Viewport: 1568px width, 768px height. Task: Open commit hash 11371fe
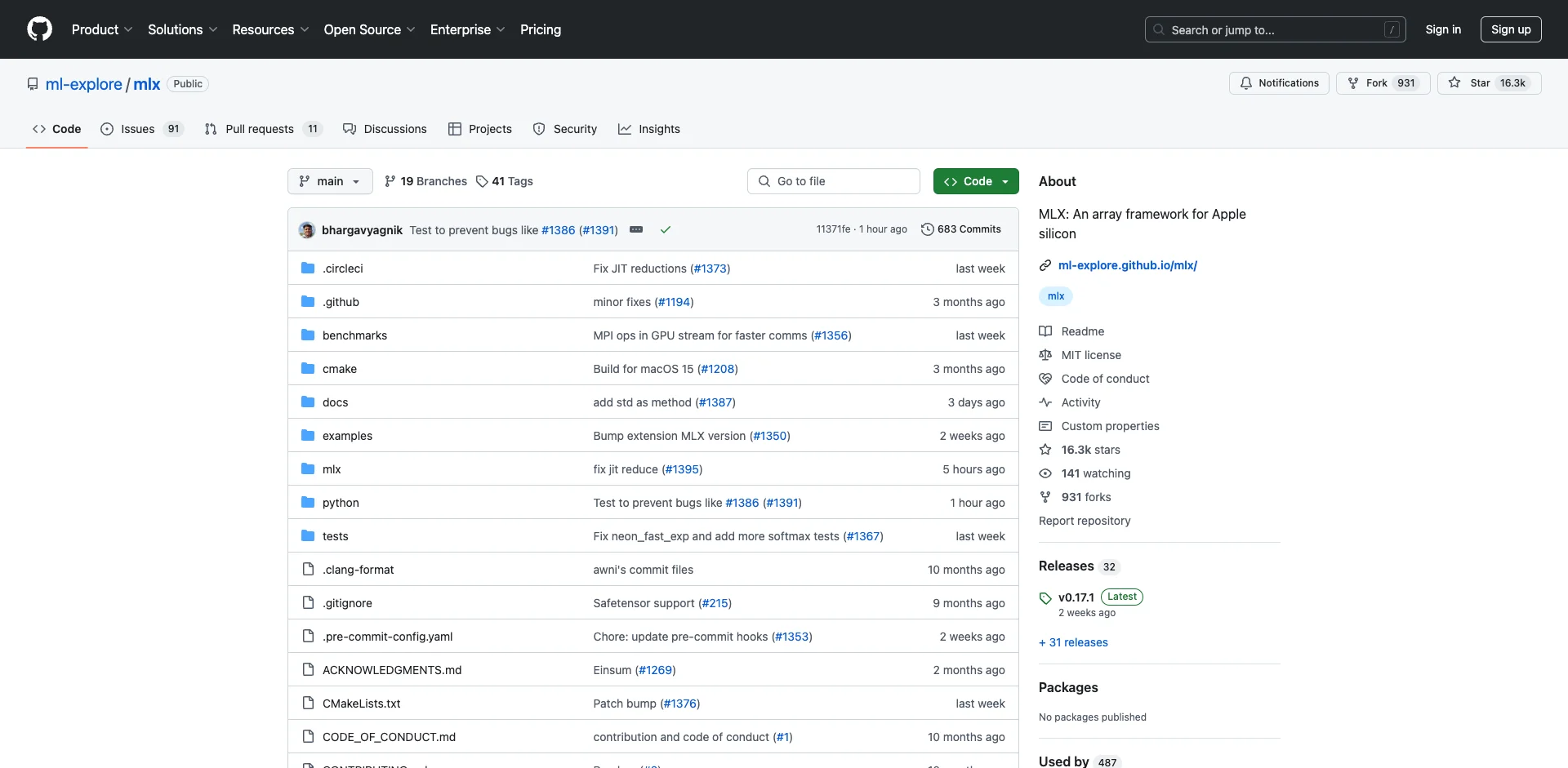[x=833, y=229]
